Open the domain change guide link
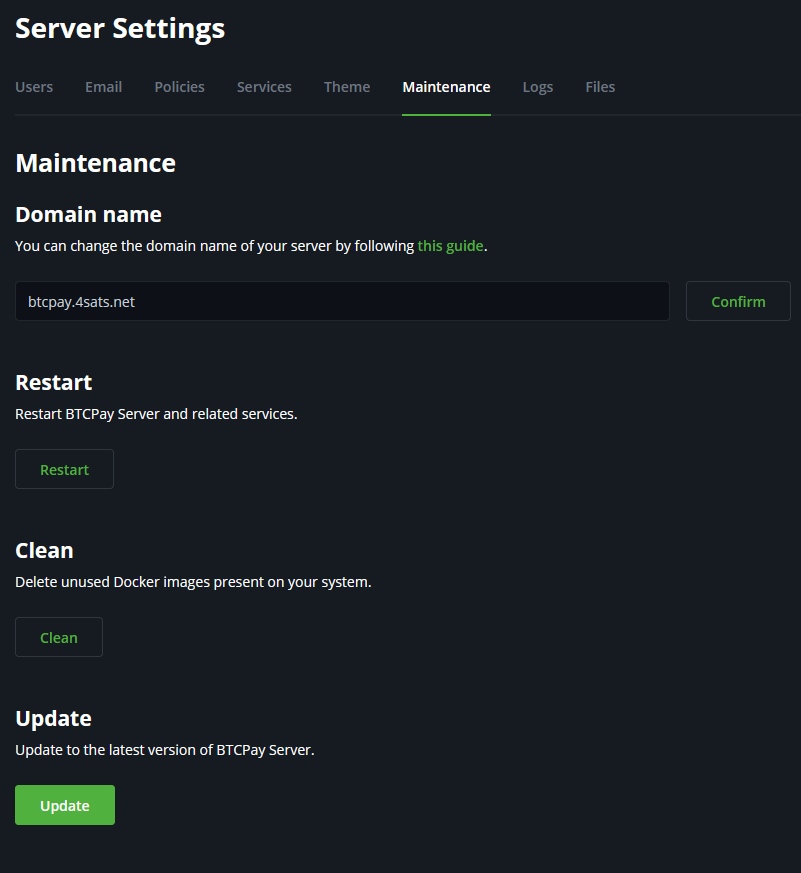801x873 pixels. (x=450, y=245)
